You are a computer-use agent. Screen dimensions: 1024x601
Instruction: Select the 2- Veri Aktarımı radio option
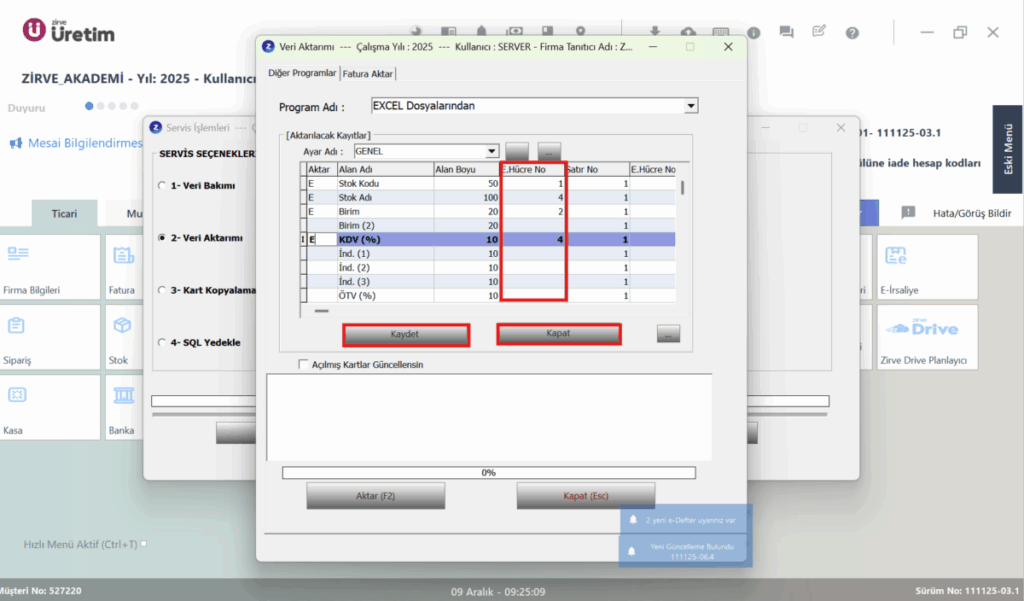click(162, 238)
